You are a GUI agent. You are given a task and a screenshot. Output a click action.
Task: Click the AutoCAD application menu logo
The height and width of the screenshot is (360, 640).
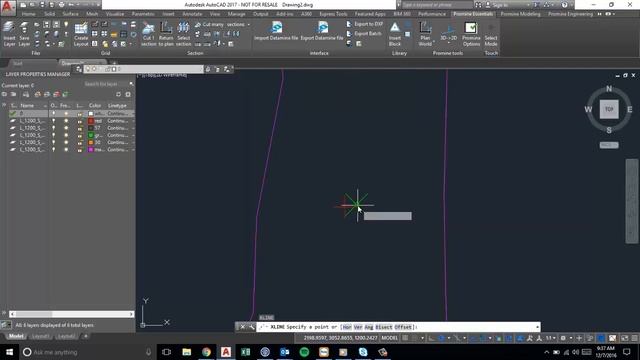coord(7,7)
